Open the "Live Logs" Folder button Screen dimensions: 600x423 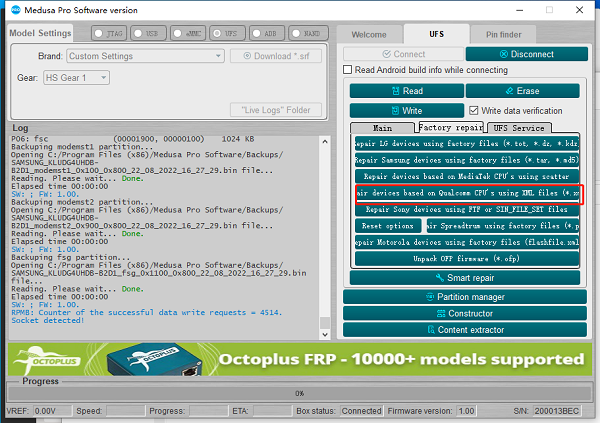[x=276, y=110]
